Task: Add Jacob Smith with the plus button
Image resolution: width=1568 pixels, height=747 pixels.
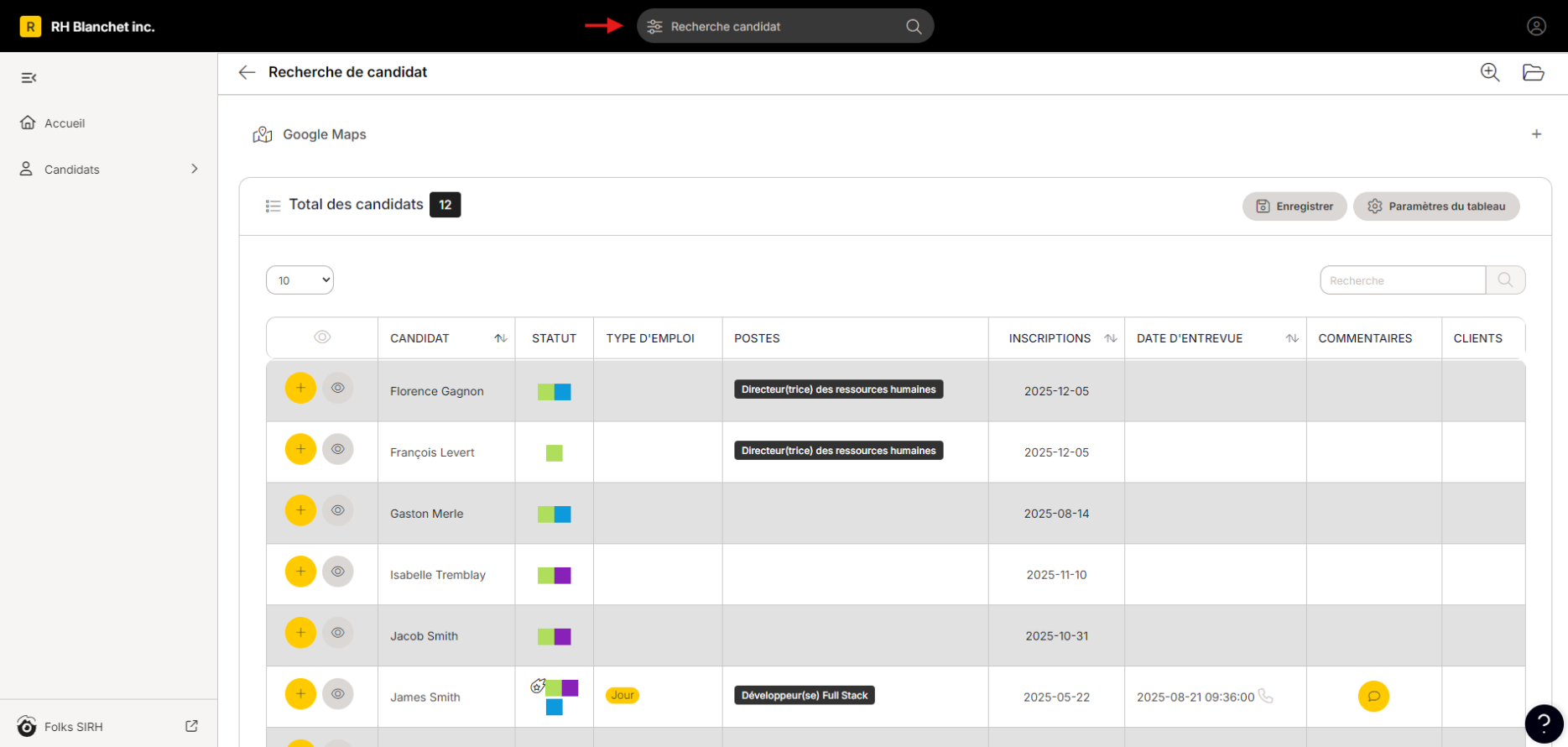Action: point(300,633)
